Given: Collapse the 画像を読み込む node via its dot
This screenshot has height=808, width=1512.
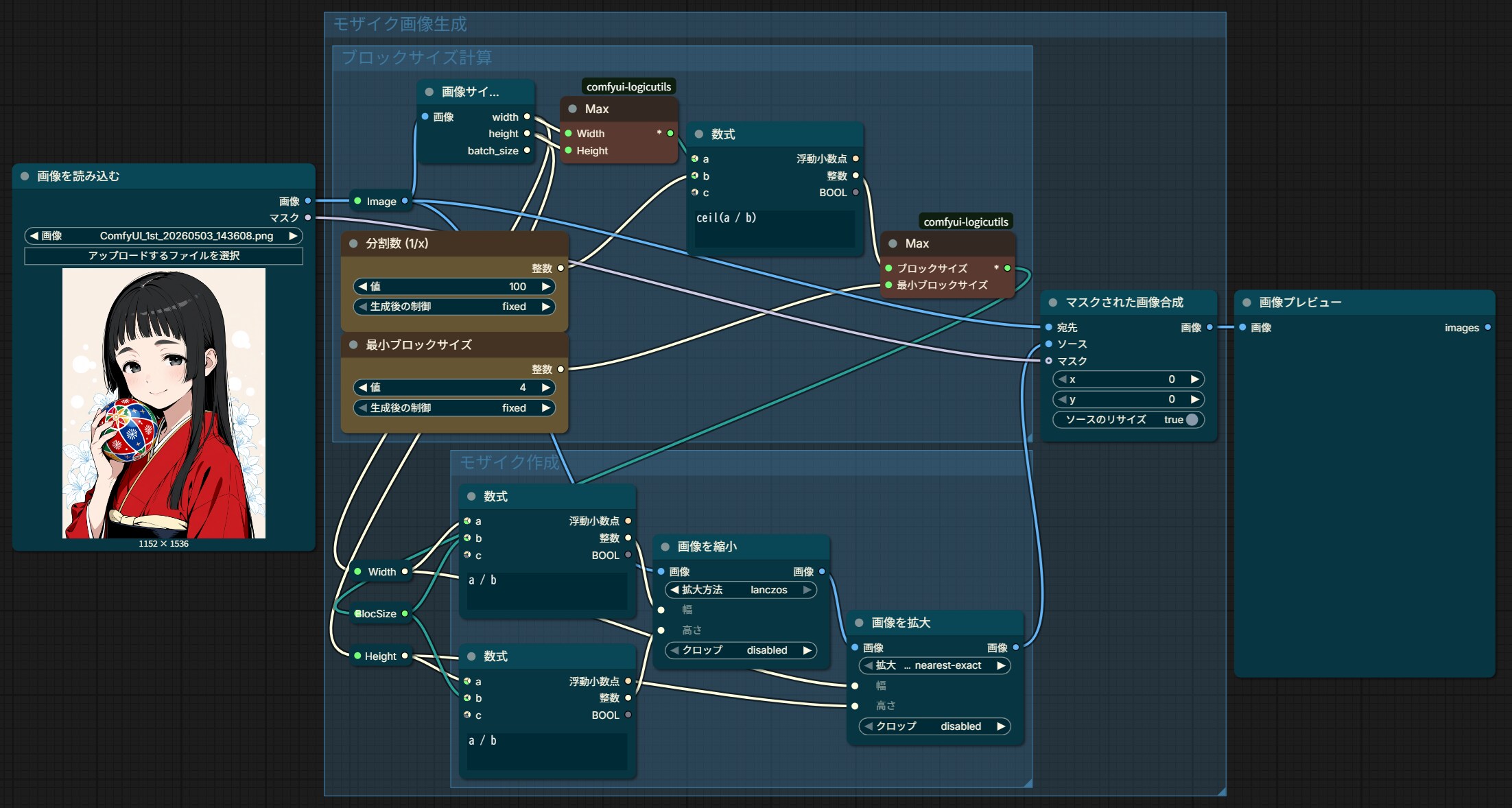Looking at the screenshot, I should coord(25,176).
